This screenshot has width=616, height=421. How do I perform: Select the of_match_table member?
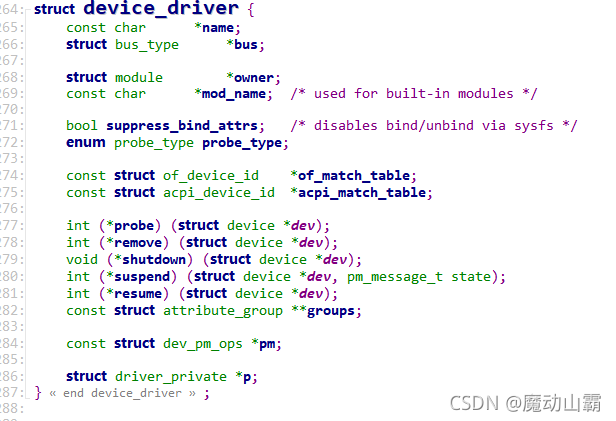point(353,176)
